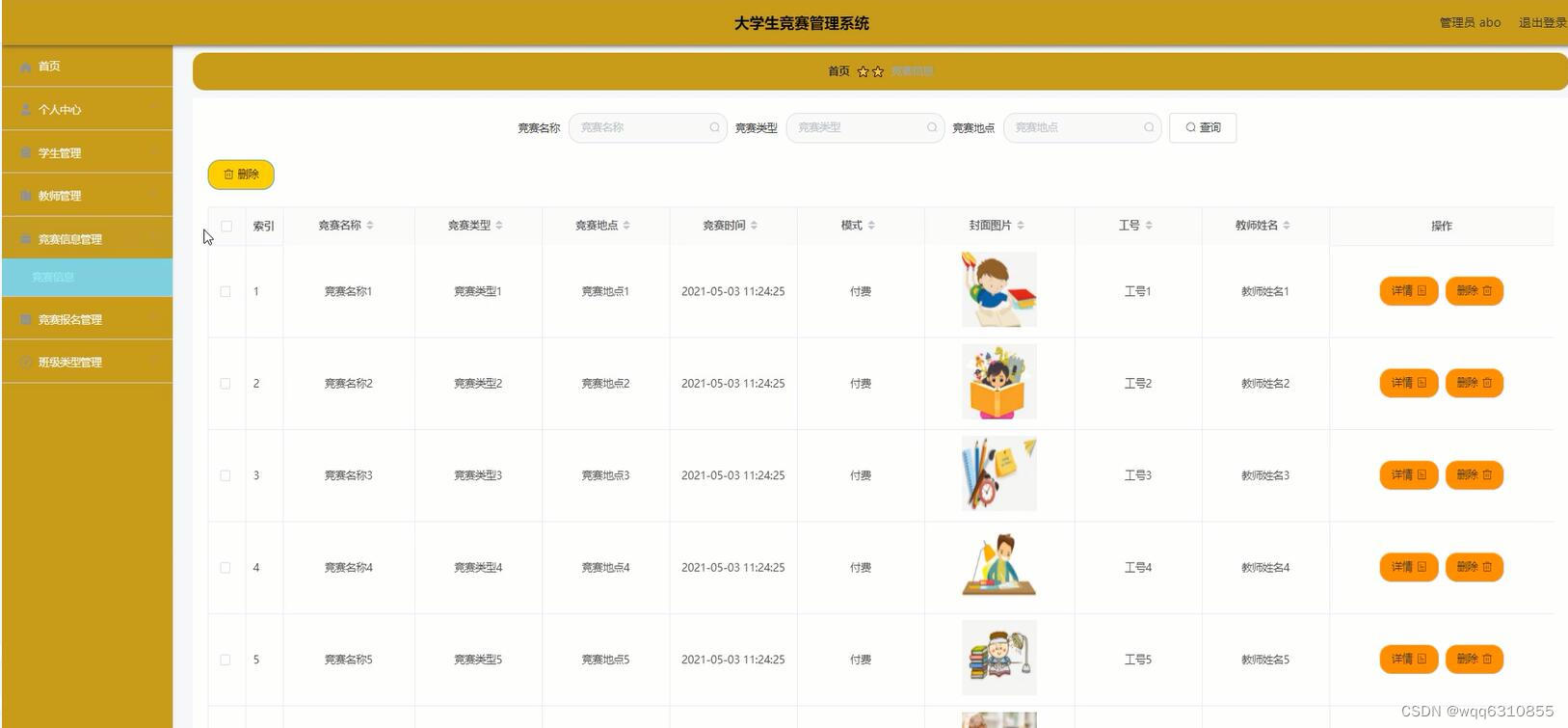Expand 教师管理 sidebar menu

[87, 196]
